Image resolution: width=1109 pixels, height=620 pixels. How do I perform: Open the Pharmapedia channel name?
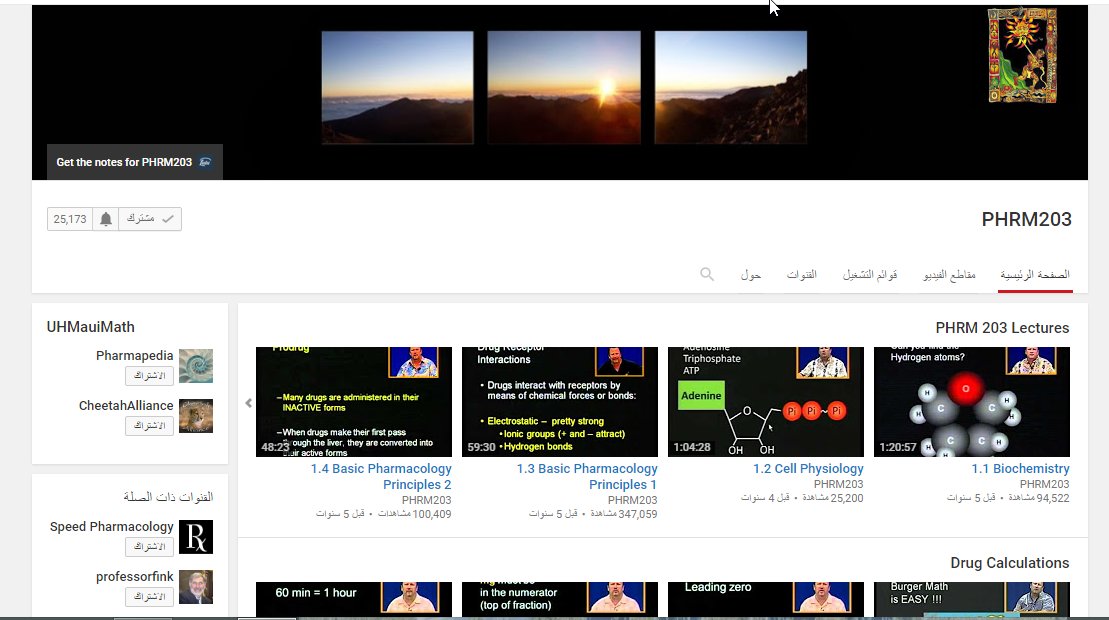[x=134, y=356]
